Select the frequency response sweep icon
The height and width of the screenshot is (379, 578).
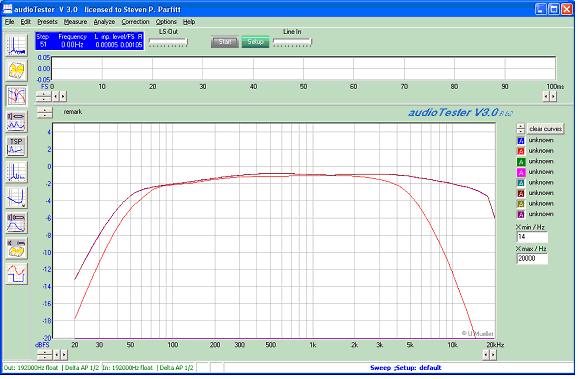click(x=16, y=96)
